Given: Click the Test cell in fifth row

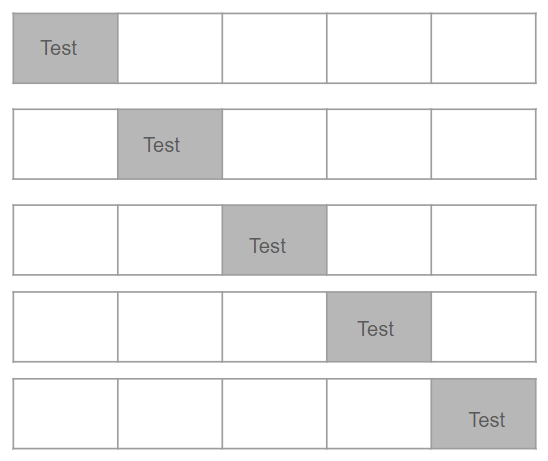Looking at the screenshot, I should [x=484, y=413].
